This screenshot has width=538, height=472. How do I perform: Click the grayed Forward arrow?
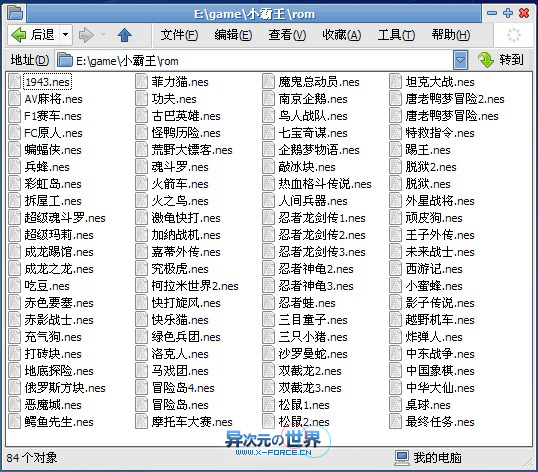(x=86, y=35)
